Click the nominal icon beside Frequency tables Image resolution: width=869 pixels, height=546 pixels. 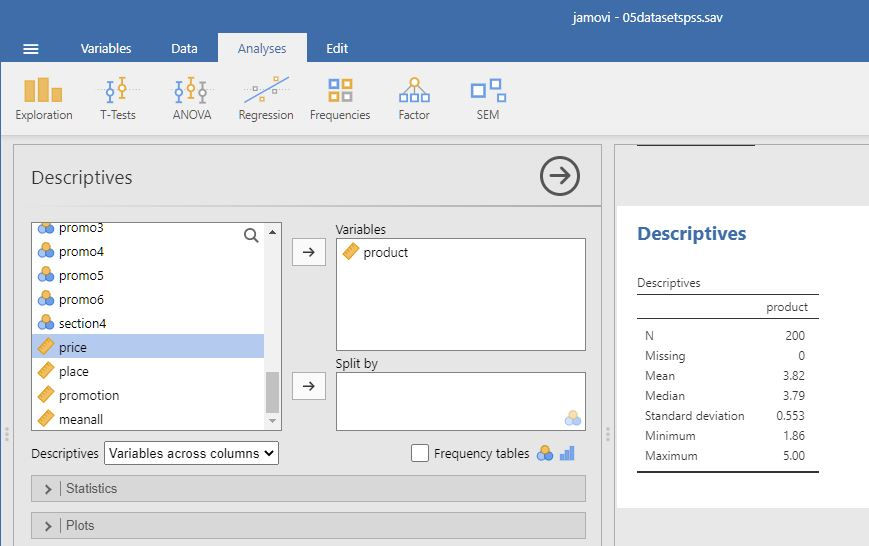point(545,453)
